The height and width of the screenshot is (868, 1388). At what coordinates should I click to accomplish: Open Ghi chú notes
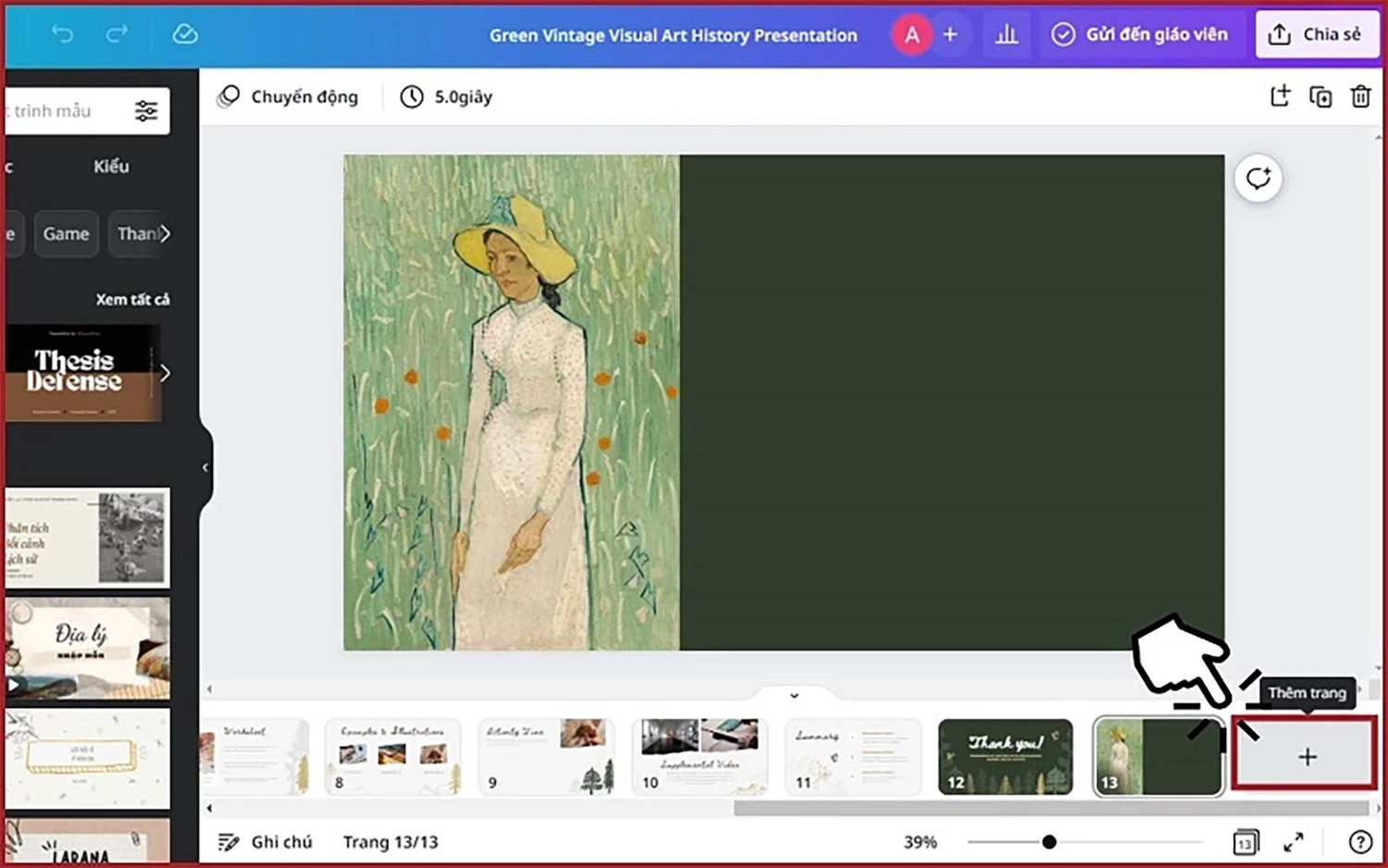(265, 842)
